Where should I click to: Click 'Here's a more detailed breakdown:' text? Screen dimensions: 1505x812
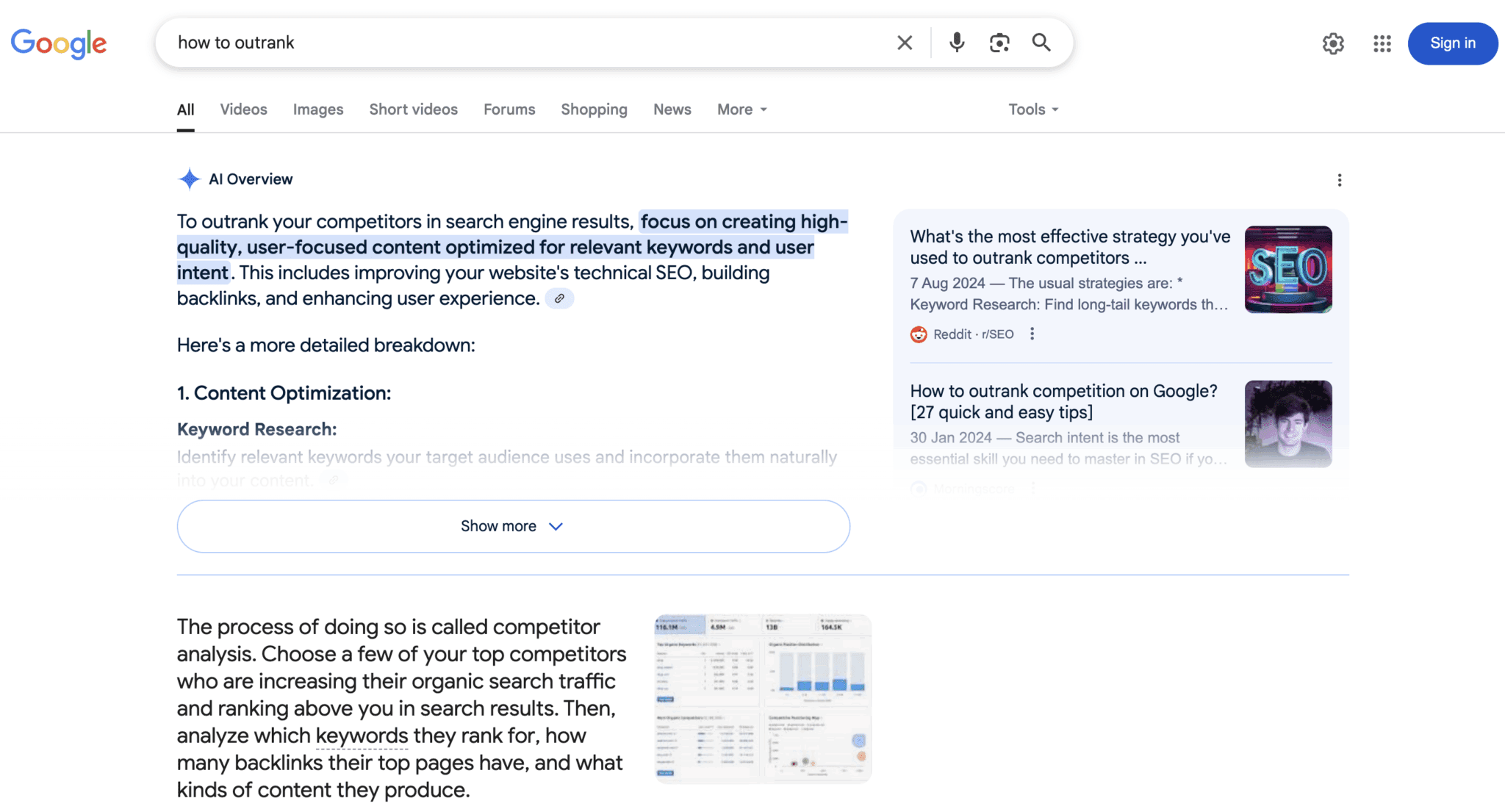326,345
